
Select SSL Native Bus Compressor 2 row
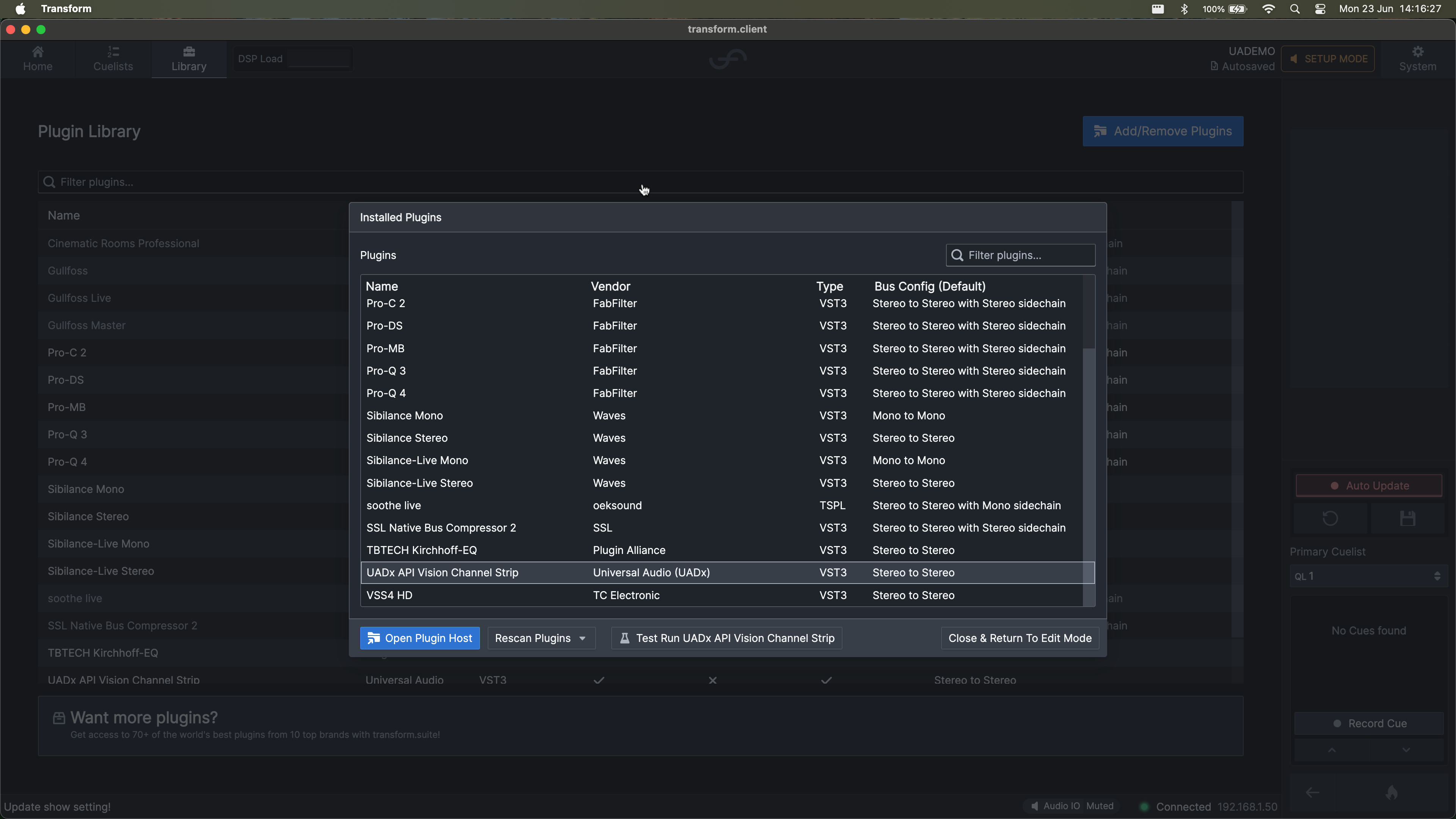point(722,527)
